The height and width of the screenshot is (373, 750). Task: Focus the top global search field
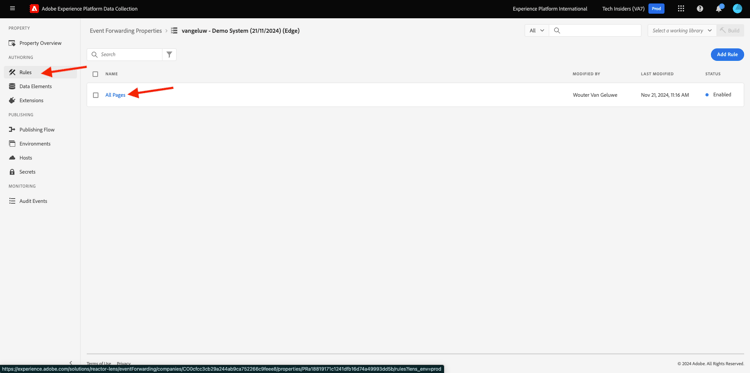point(595,31)
